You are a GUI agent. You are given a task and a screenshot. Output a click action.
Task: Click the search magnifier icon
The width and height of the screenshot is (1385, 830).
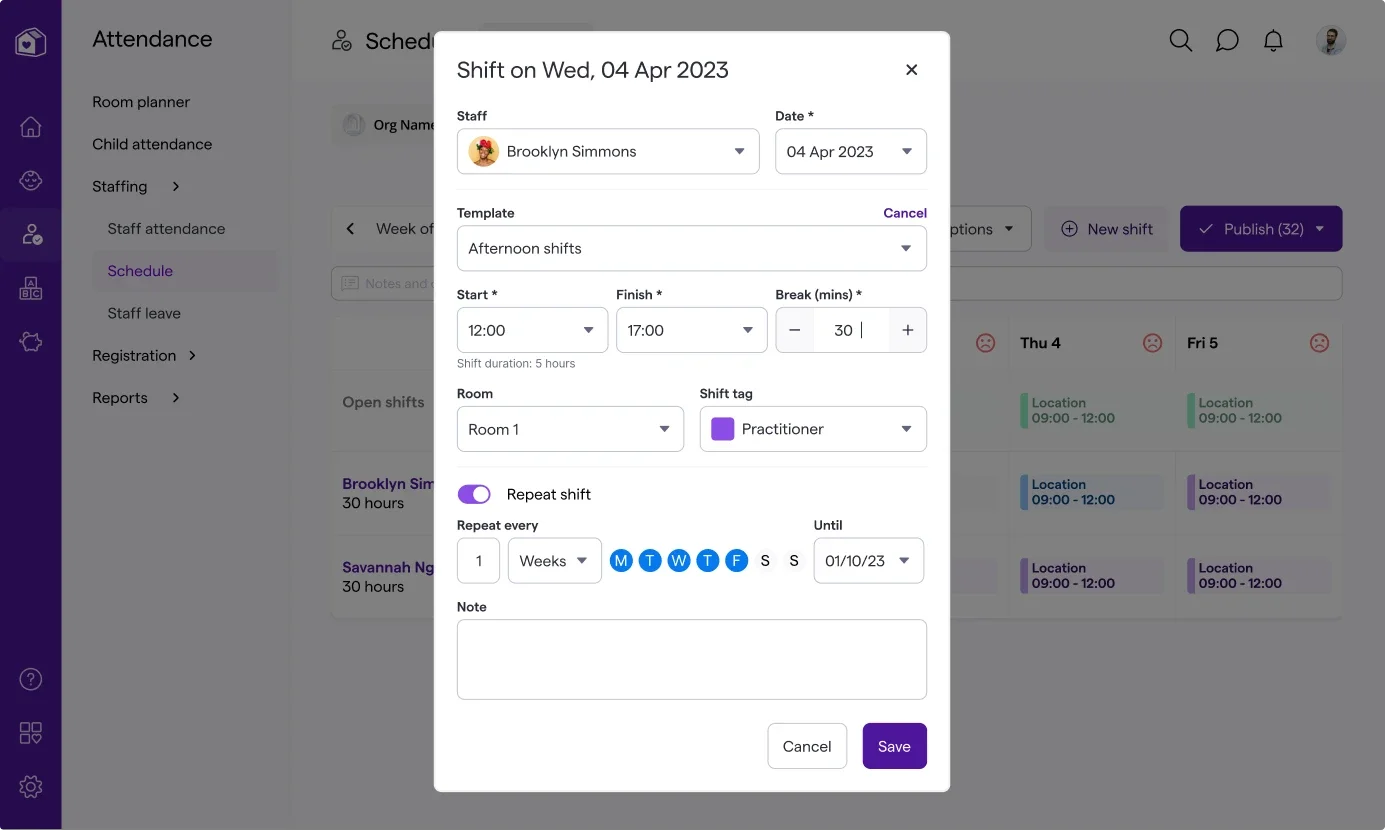click(1180, 40)
